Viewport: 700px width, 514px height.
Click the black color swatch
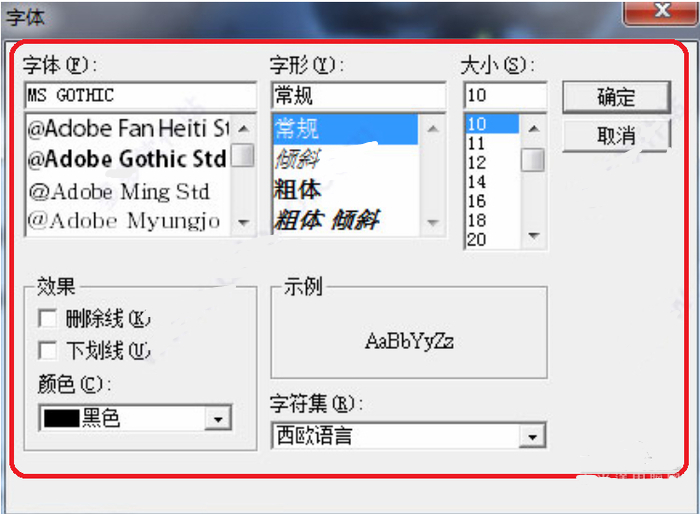(x=59, y=418)
